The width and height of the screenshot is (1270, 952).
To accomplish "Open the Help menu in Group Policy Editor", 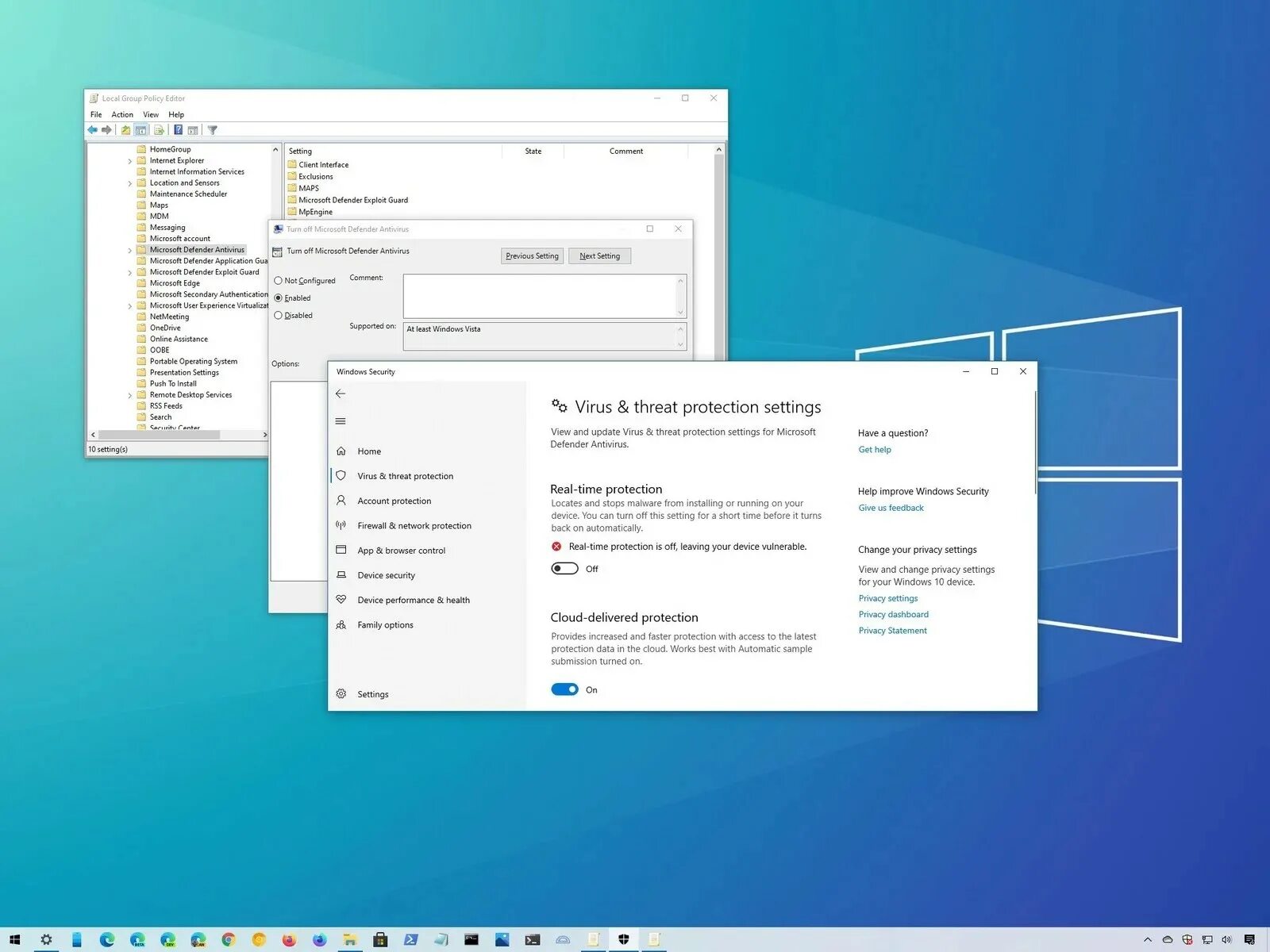I will click(x=176, y=115).
